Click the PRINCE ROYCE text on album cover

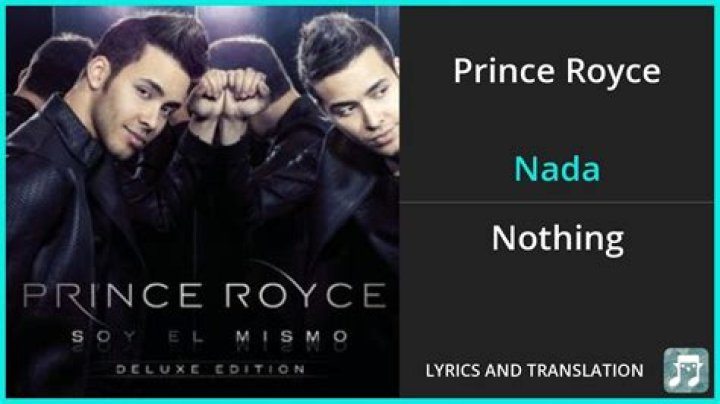point(204,295)
